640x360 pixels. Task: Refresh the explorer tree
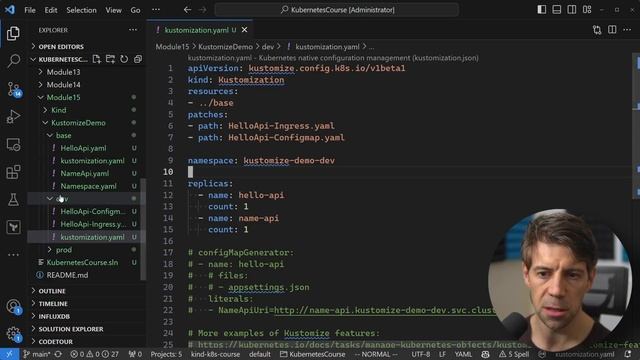coord(124,59)
